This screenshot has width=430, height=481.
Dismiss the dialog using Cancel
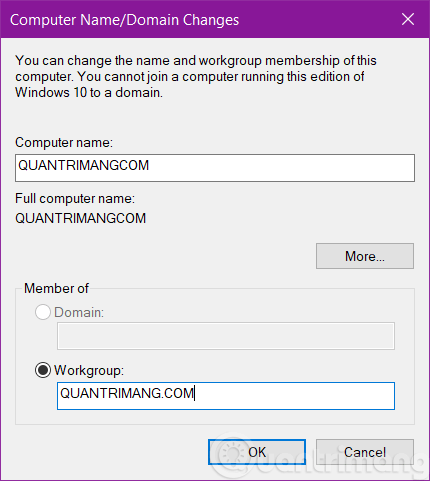point(365,452)
